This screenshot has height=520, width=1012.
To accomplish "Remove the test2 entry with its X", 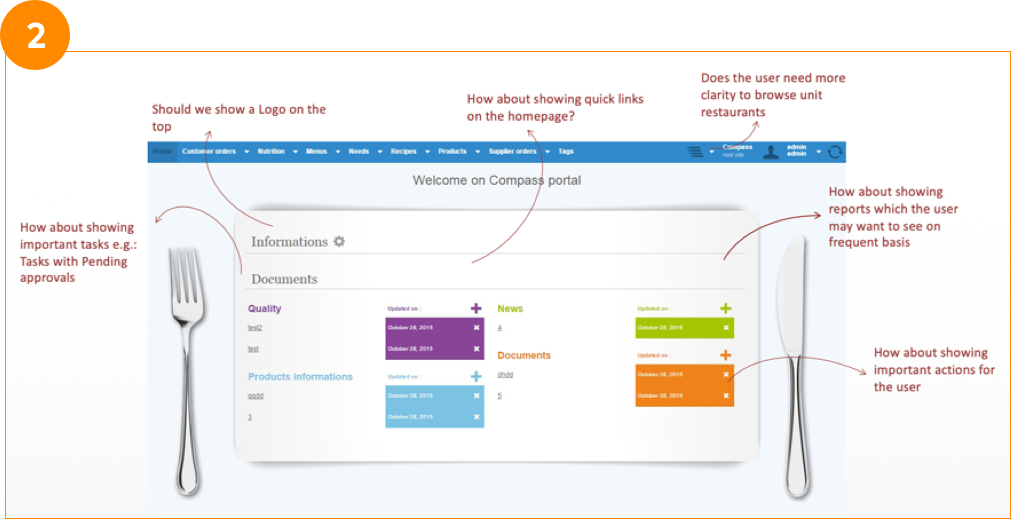I will coord(476,328).
